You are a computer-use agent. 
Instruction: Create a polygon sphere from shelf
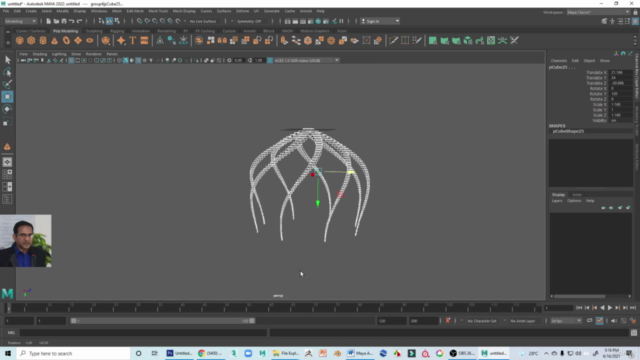[x=20, y=40]
